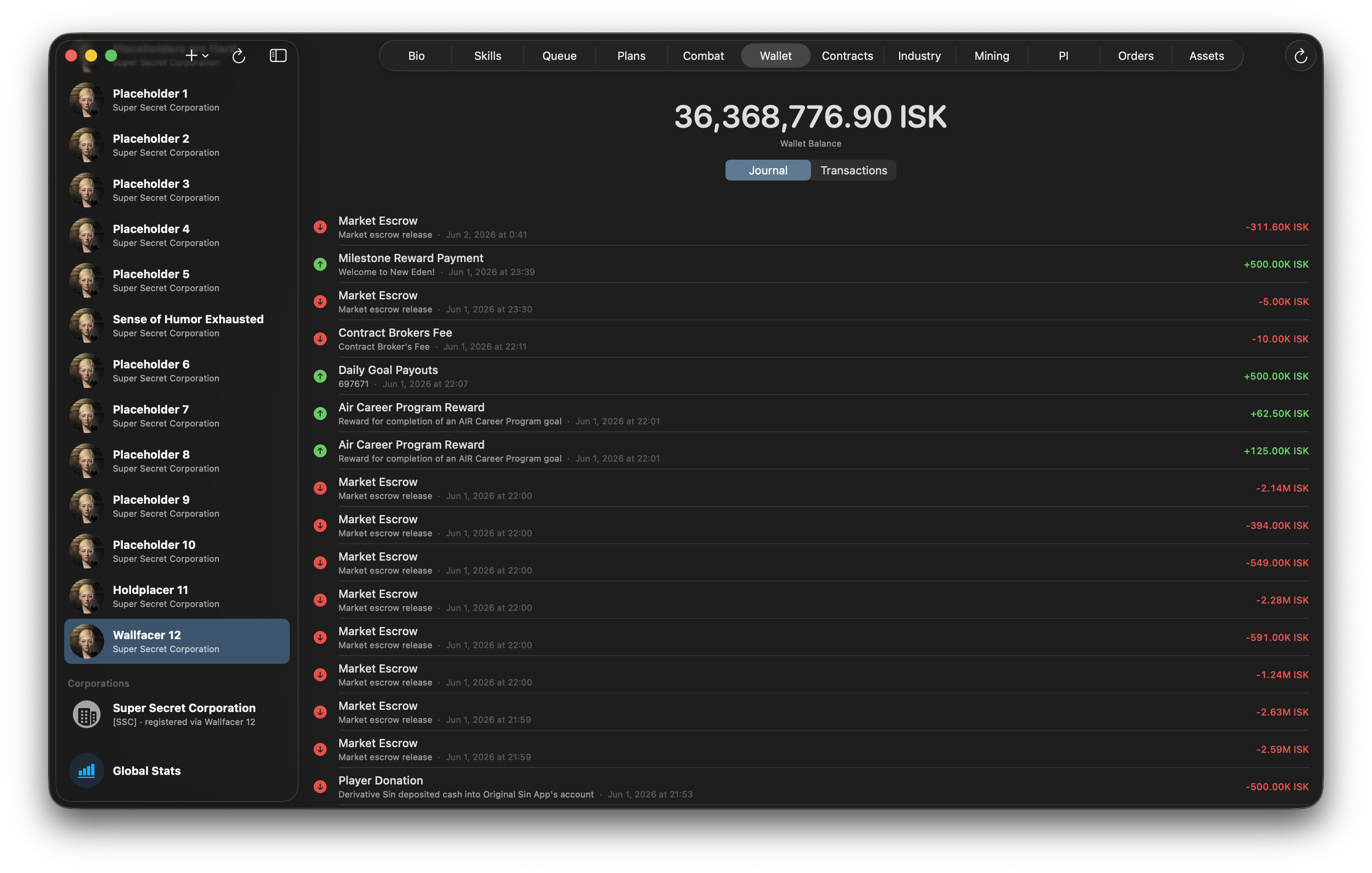This screenshot has width=1372, height=873.
Task: Click green arrow icon on +125.00K Air Career reward
Action: [320, 451]
